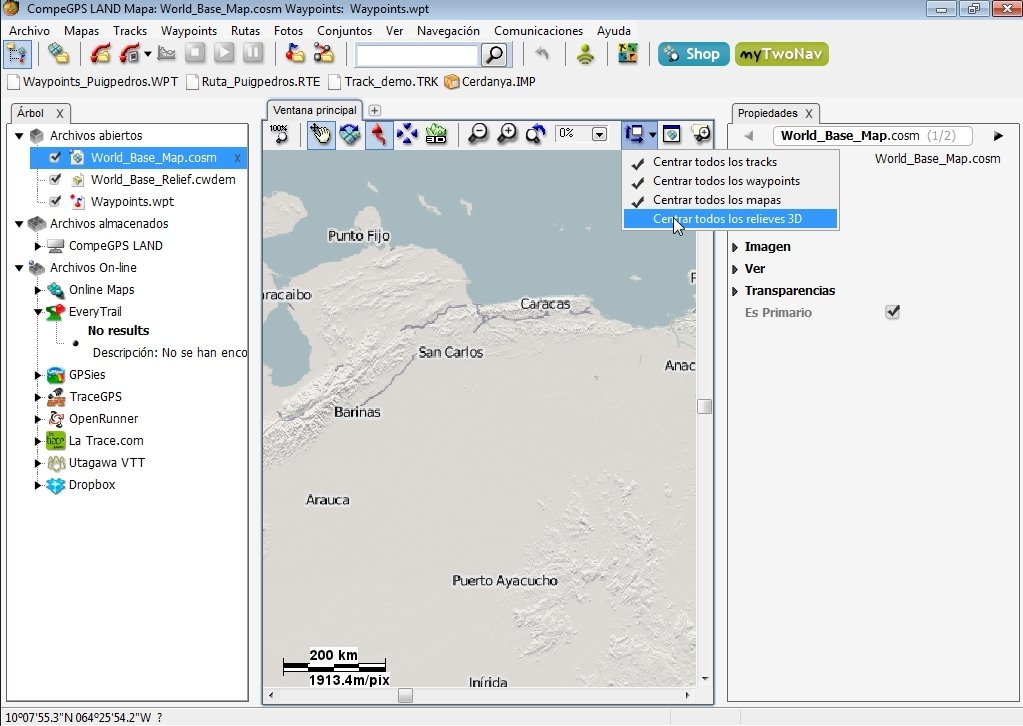Collapse the Archivos abiertos tree node
The image size is (1023, 726).
point(20,136)
